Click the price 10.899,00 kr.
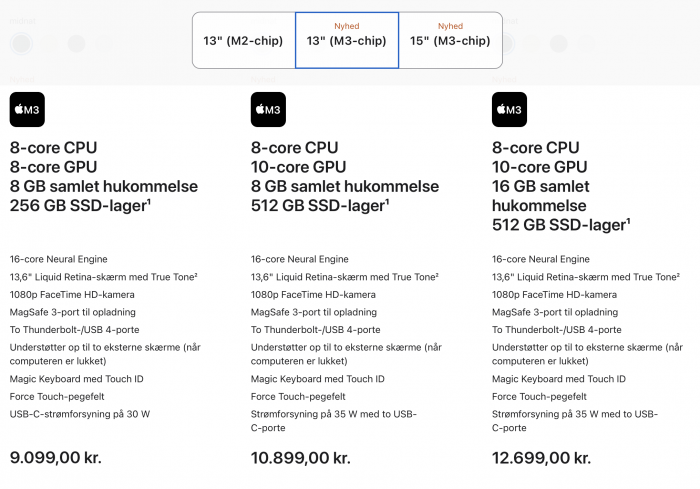 [x=300, y=458]
